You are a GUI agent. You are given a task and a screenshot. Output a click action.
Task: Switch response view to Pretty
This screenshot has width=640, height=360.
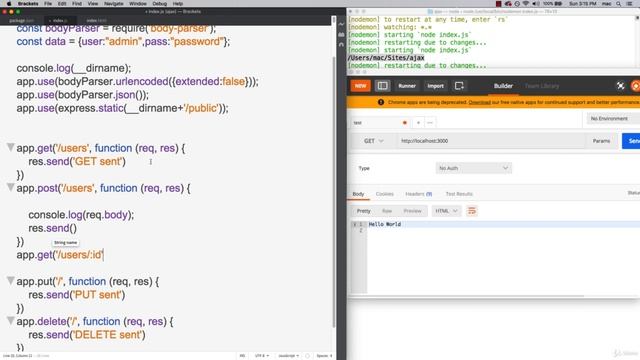[364, 211]
